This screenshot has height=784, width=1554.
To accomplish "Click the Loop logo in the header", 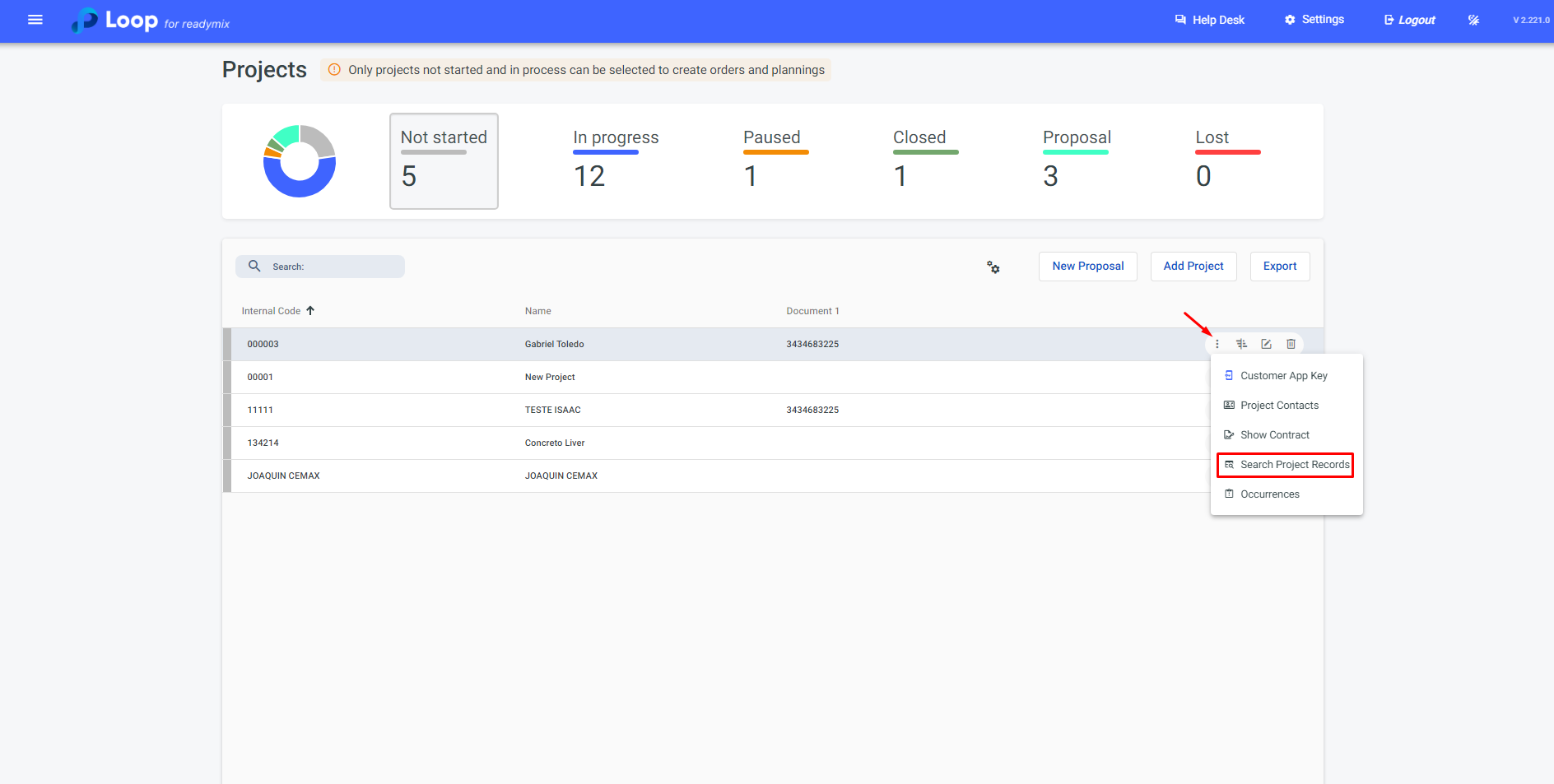I will pyautogui.click(x=115, y=21).
